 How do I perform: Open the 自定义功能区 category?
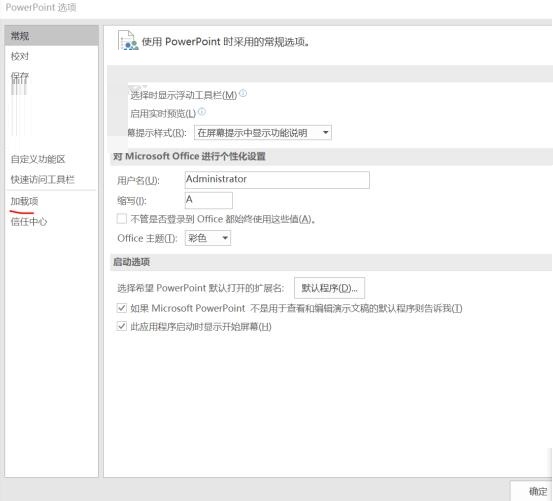point(38,159)
